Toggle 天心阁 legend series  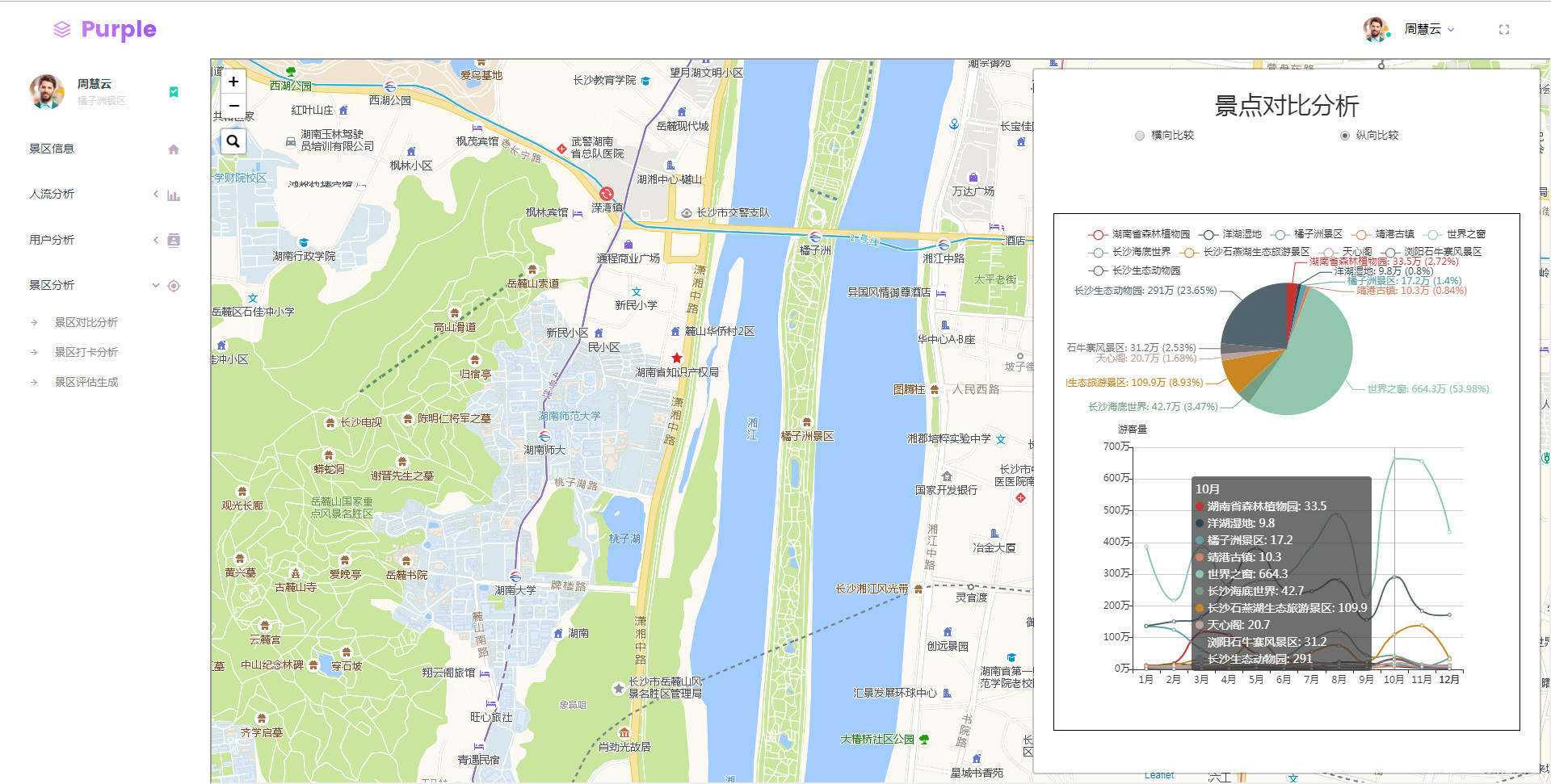point(1345,252)
